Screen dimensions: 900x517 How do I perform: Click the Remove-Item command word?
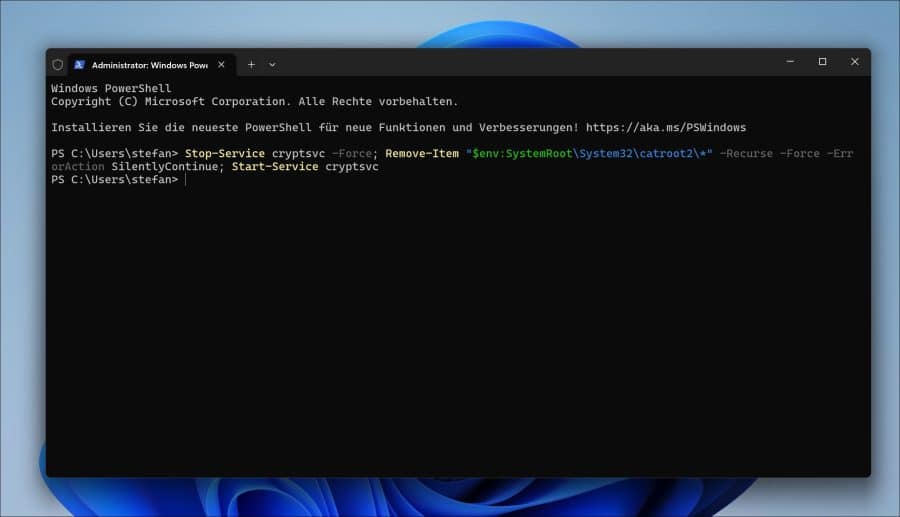[x=421, y=154]
